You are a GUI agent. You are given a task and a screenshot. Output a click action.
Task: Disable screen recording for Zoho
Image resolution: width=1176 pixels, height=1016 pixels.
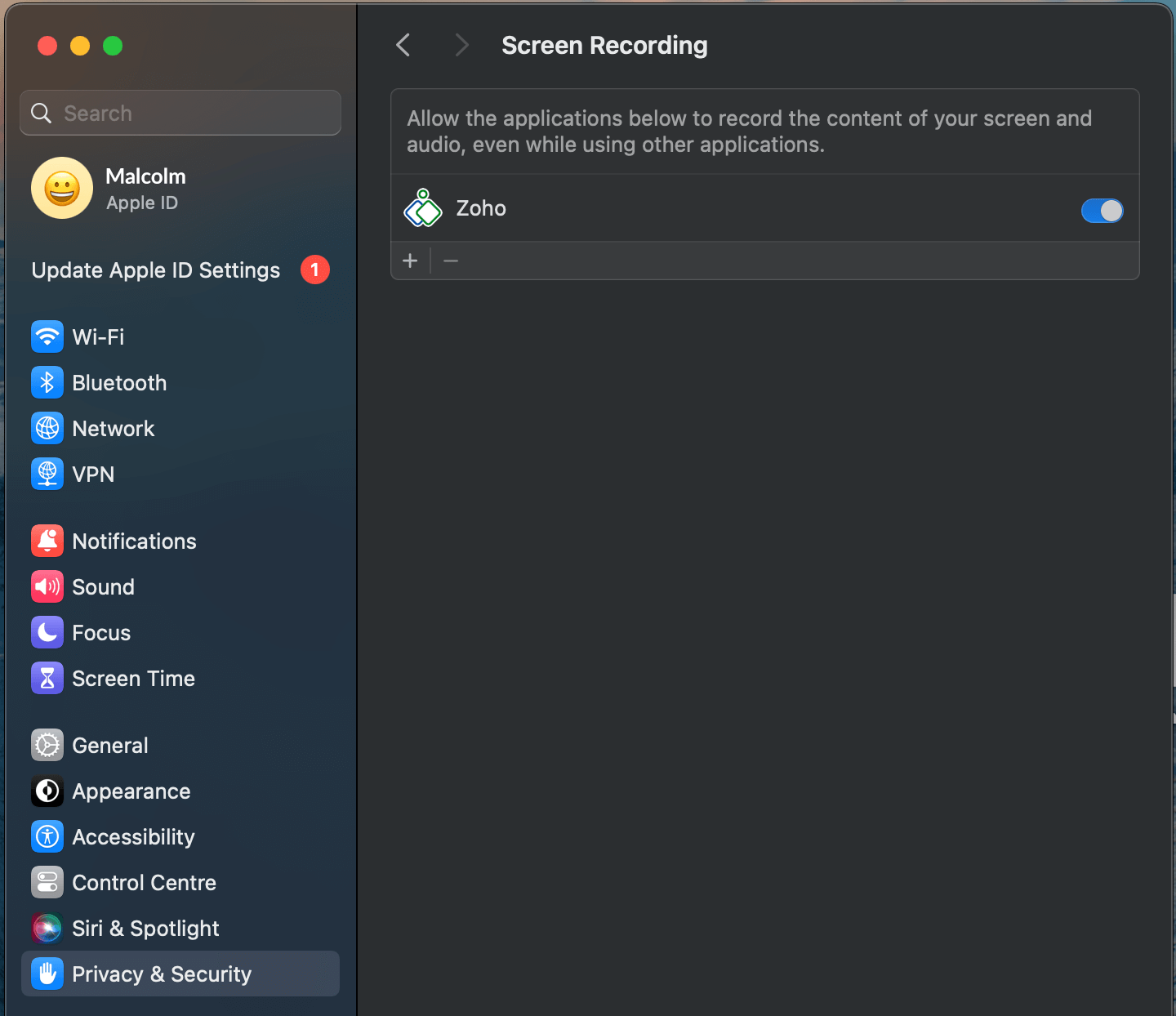click(x=1102, y=211)
